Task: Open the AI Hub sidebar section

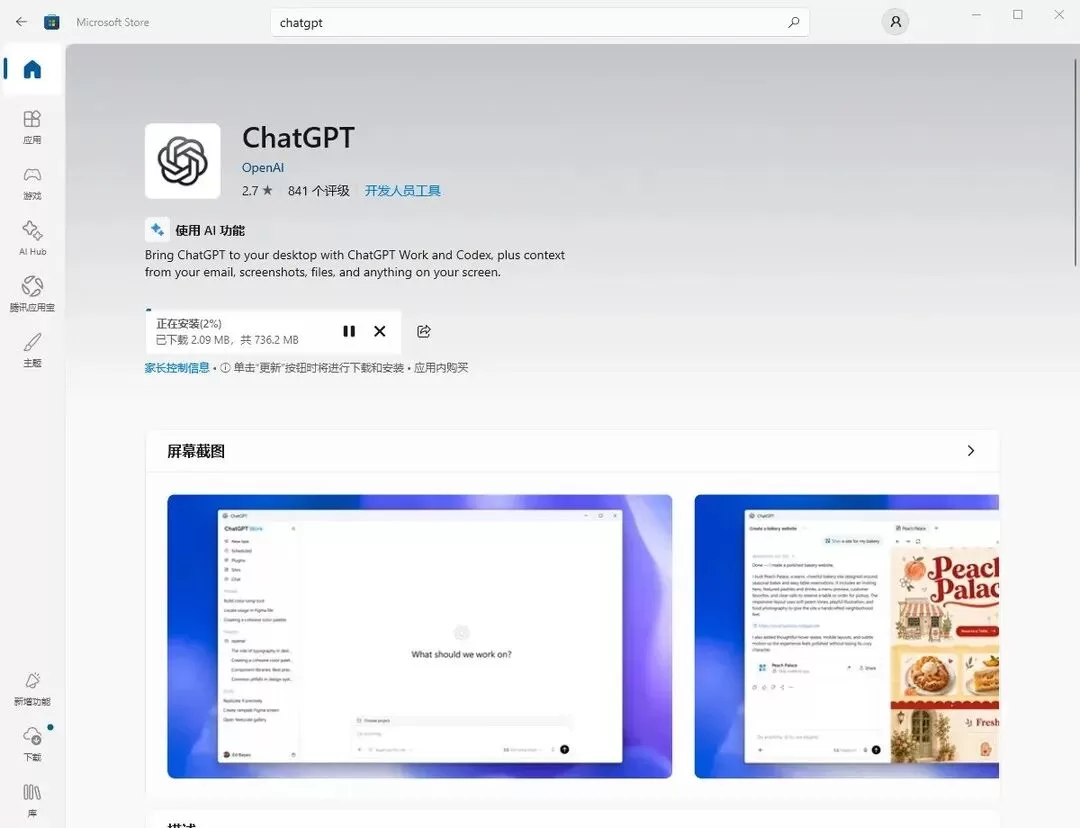Action: (x=32, y=238)
